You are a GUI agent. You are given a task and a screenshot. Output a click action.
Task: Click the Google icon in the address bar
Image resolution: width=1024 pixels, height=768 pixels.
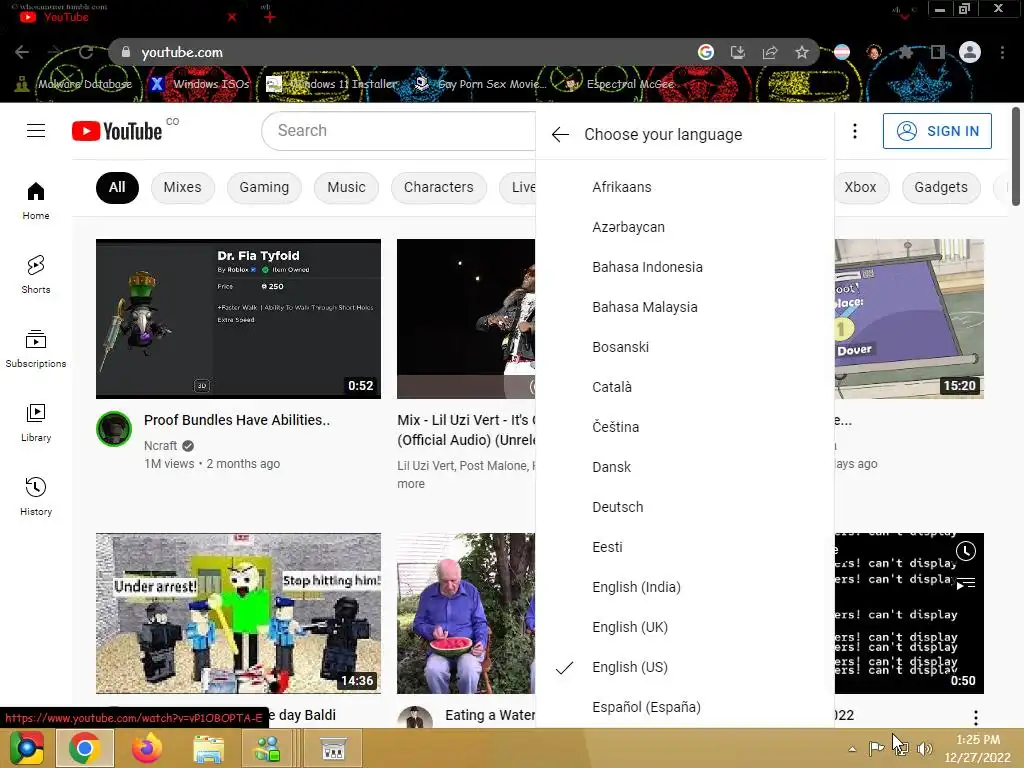tap(705, 52)
